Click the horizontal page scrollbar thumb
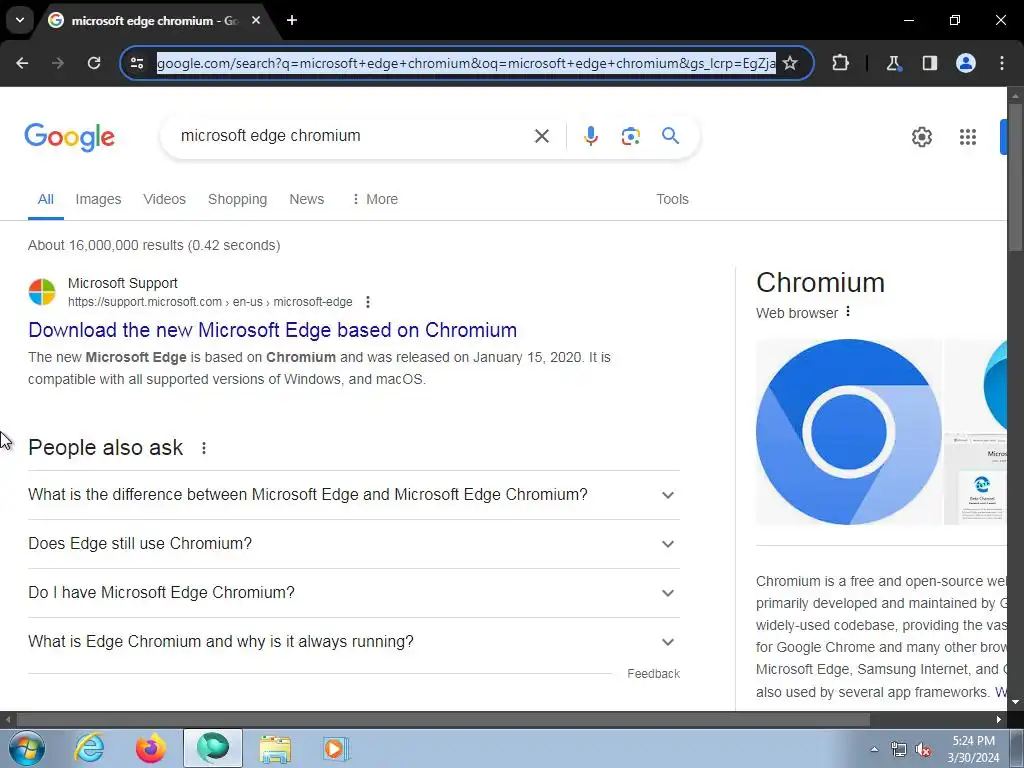Viewport: 1024px width, 768px height. click(443, 720)
